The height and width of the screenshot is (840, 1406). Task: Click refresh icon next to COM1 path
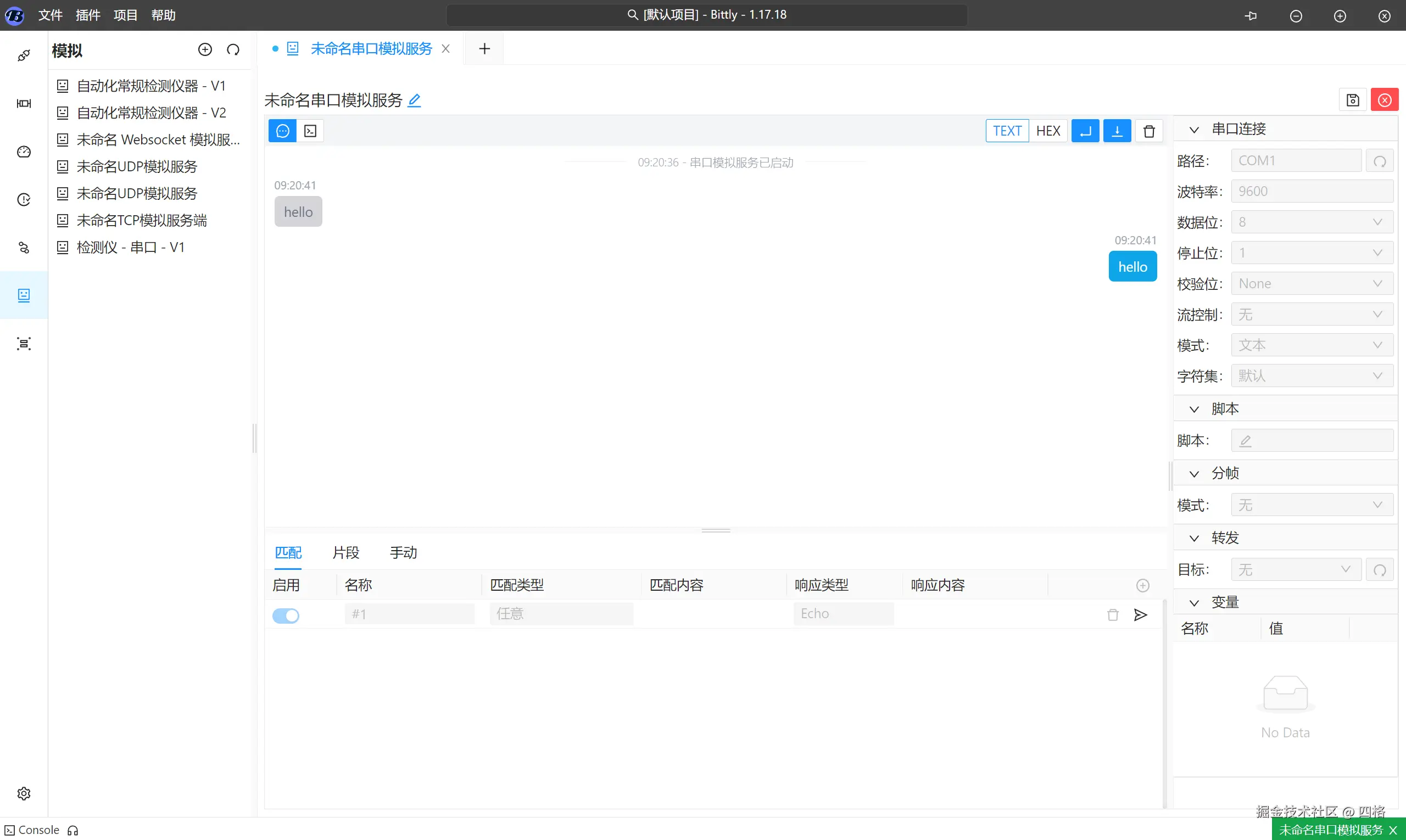point(1380,161)
